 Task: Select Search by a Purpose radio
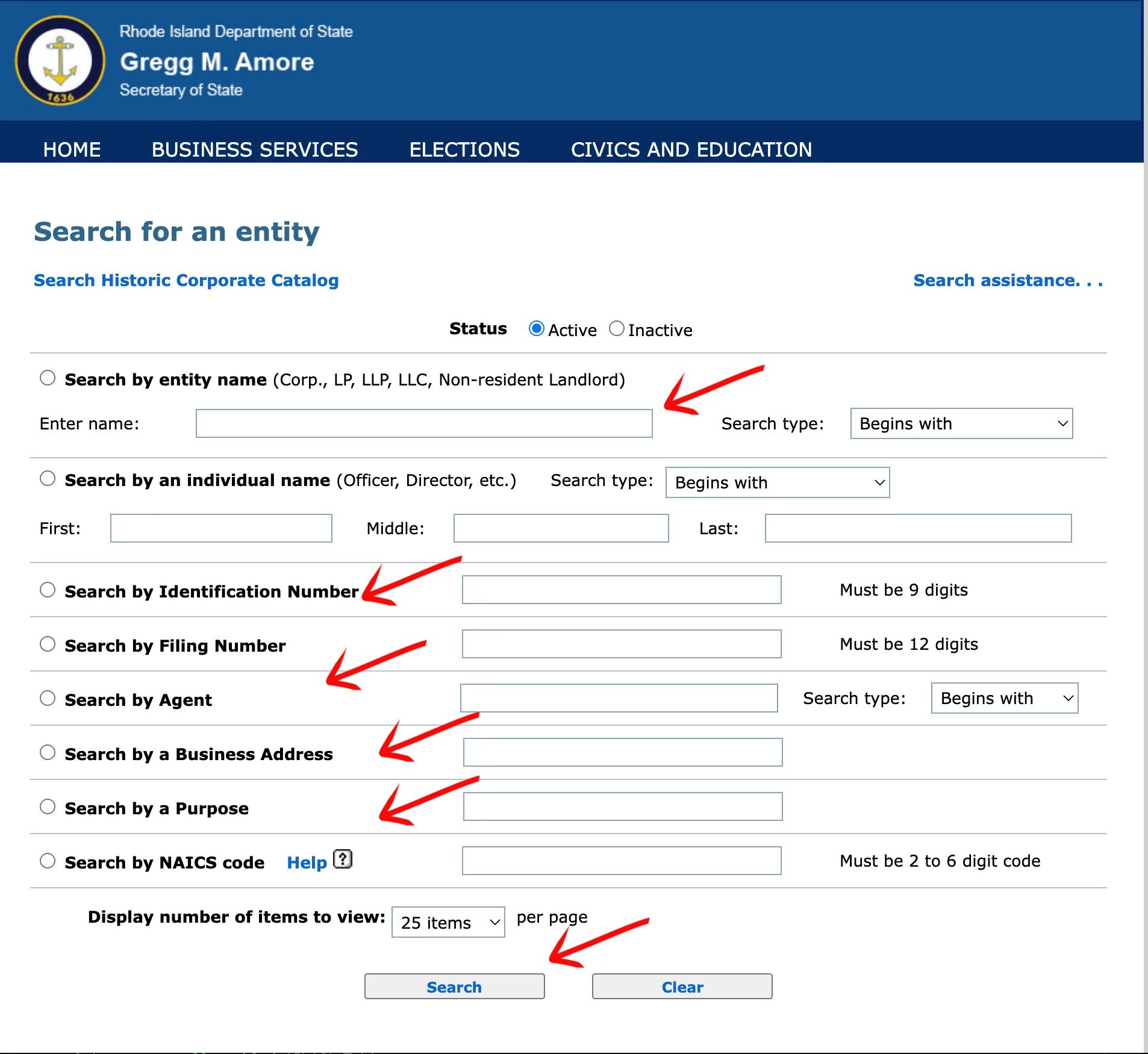[48, 807]
